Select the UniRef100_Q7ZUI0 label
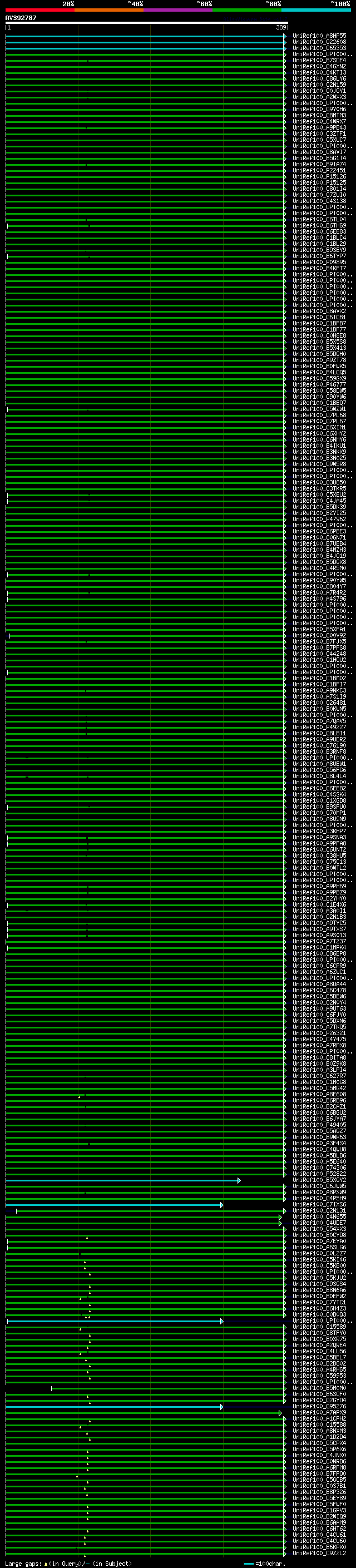356x1568 pixels. click(319, 195)
